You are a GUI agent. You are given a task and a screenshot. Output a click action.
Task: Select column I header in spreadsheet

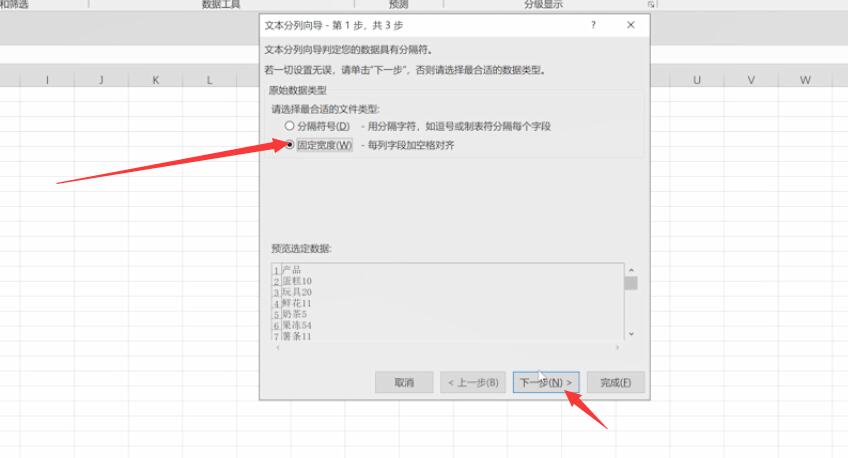(47, 80)
